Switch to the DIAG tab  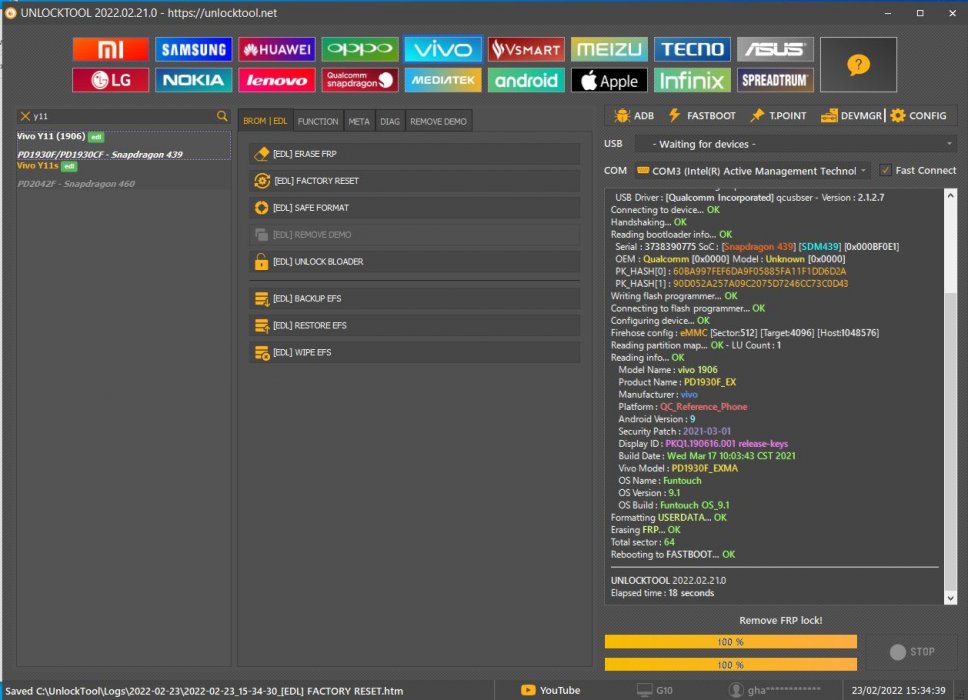pos(390,122)
